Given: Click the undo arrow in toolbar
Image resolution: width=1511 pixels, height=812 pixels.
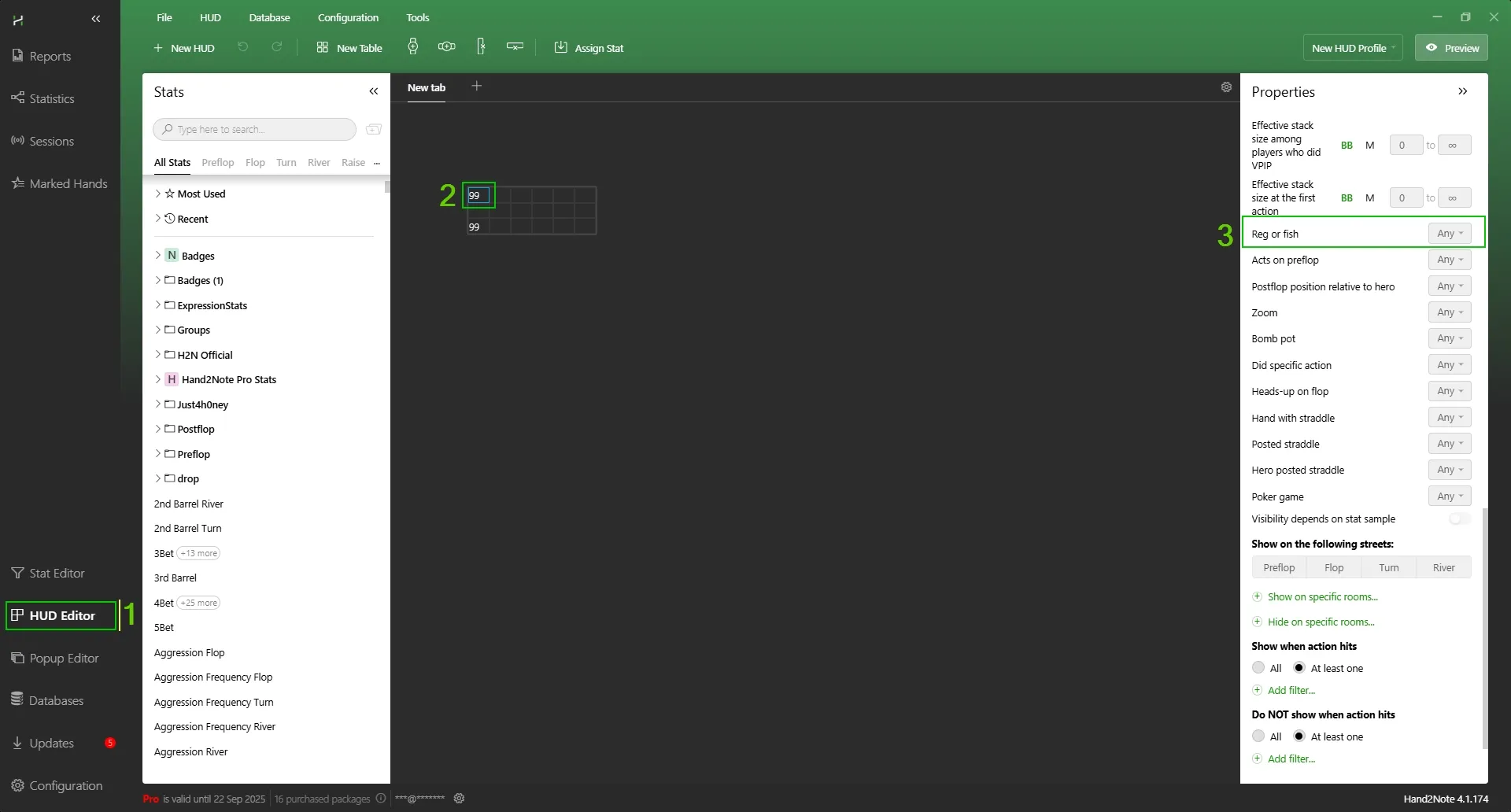Looking at the screenshot, I should pyautogui.click(x=242, y=48).
